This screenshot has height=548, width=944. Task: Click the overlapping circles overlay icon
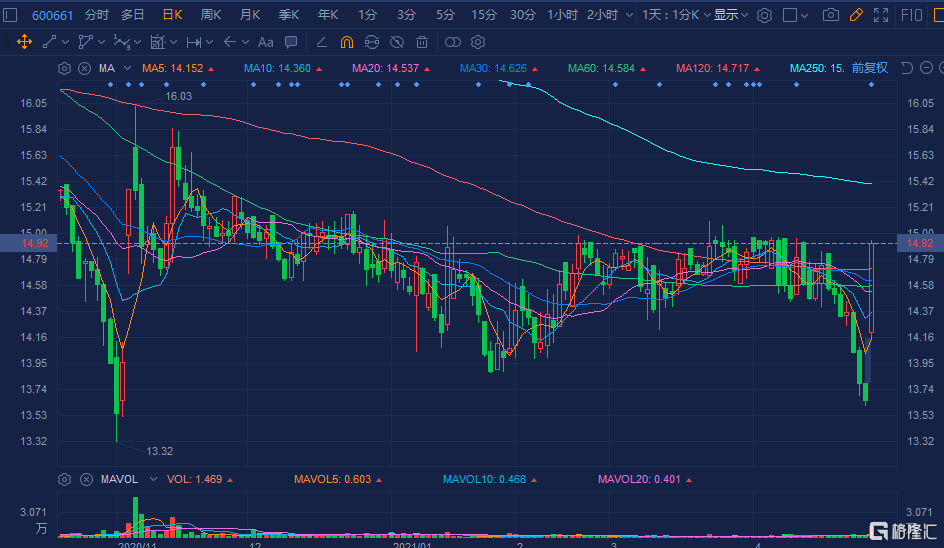point(453,42)
